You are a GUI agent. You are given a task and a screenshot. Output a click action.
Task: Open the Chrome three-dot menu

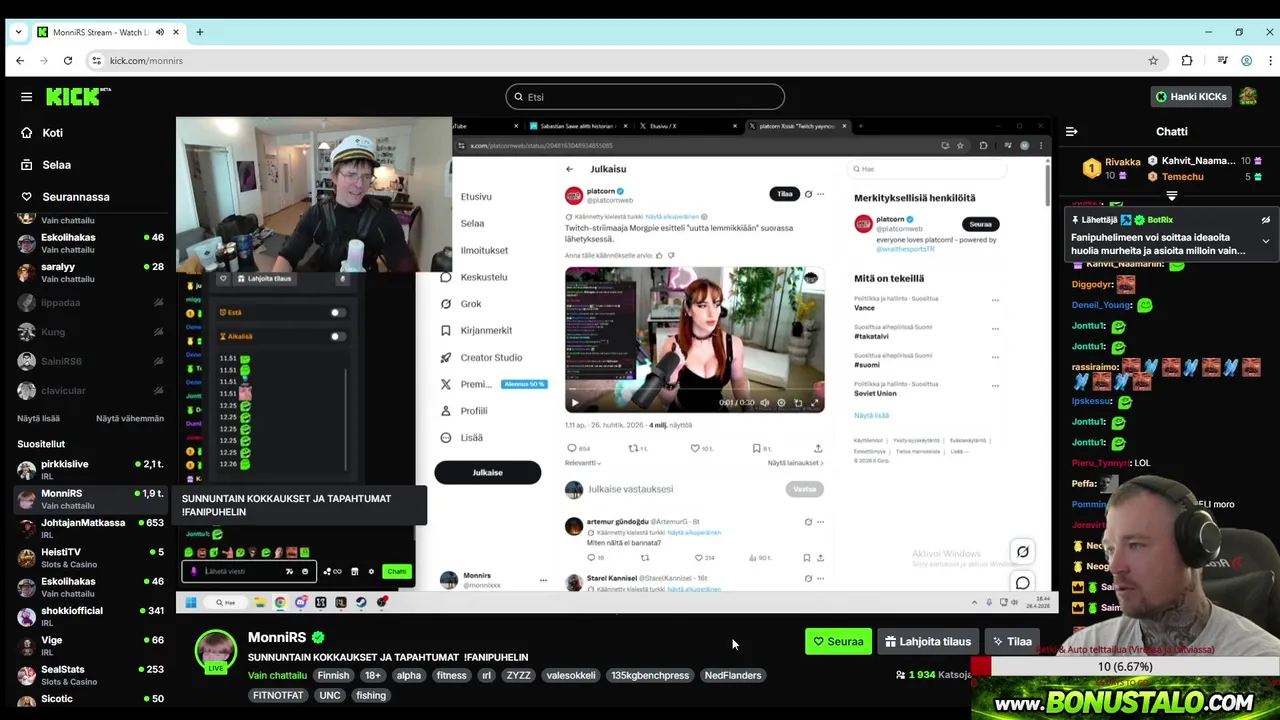pos(1269,61)
